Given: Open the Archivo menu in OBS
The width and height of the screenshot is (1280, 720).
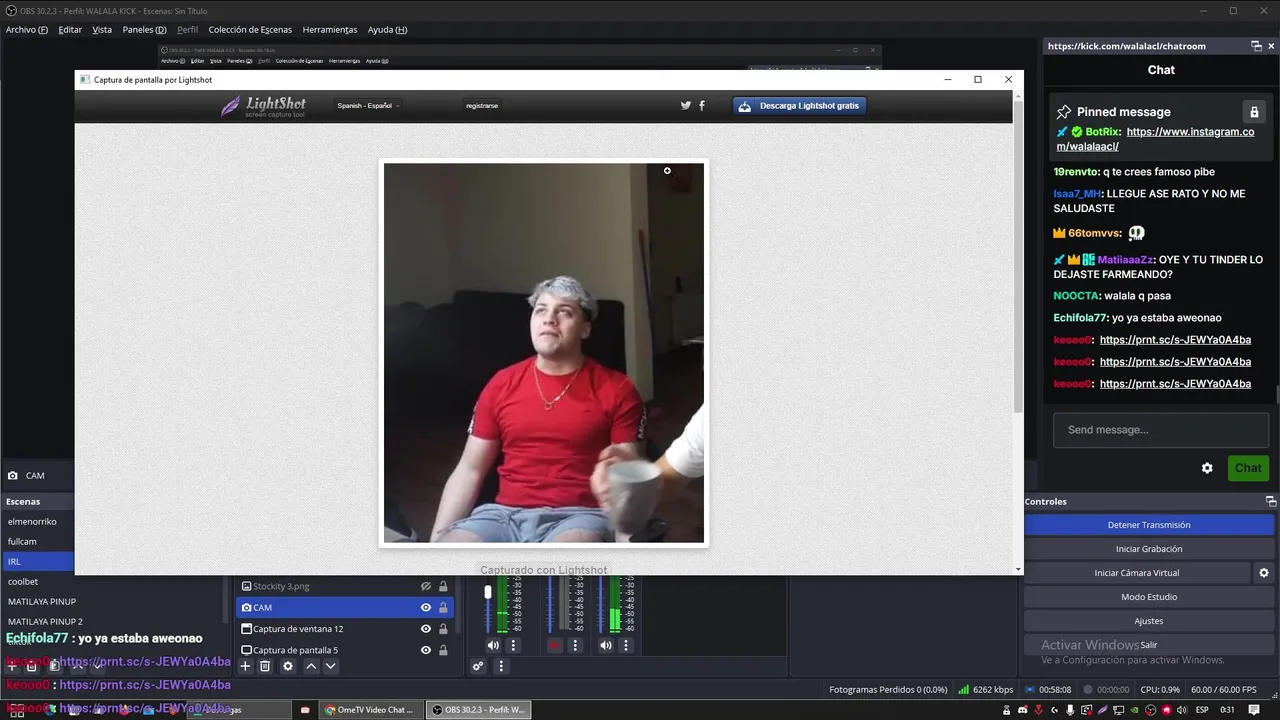Looking at the screenshot, I should coord(27,29).
